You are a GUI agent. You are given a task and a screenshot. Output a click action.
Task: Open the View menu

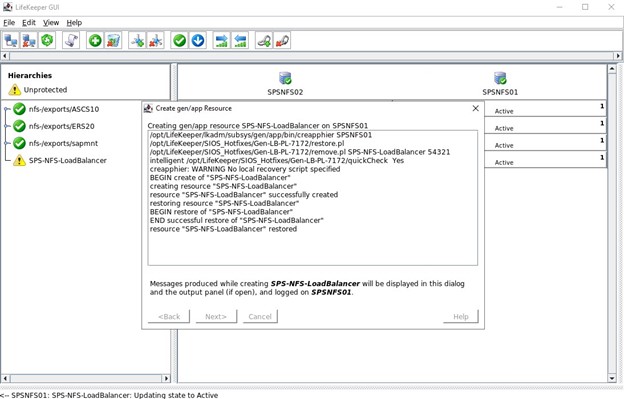[51, 23]
